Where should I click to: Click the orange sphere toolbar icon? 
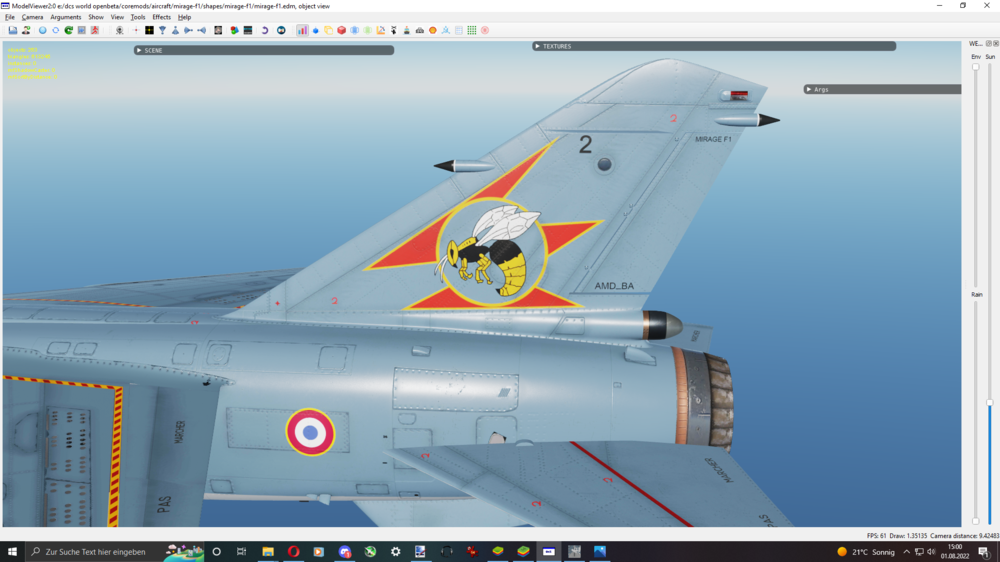(433, 30)
